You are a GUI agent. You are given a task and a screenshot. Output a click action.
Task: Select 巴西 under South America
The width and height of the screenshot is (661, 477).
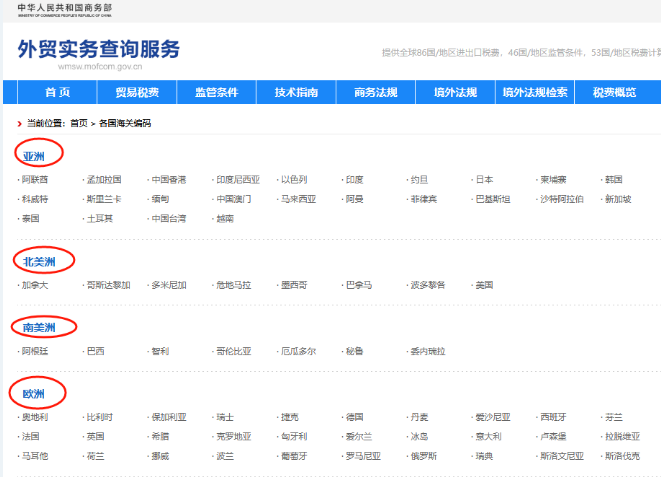(x=95, y=351)
